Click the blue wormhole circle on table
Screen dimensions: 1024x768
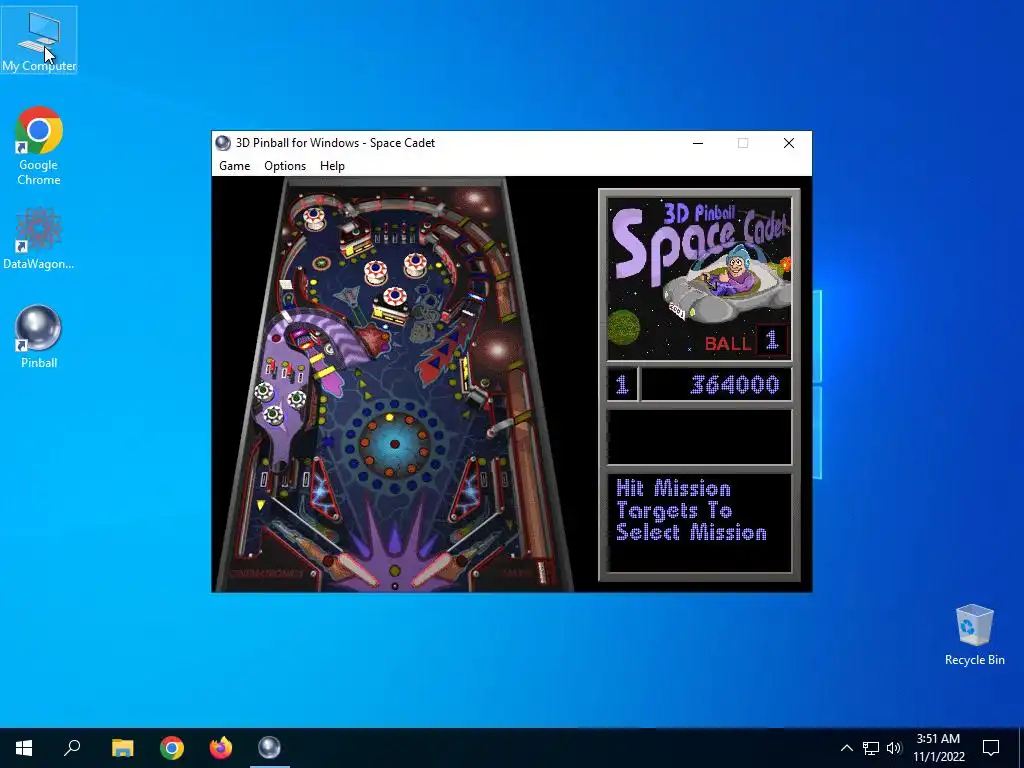(394, 445)
